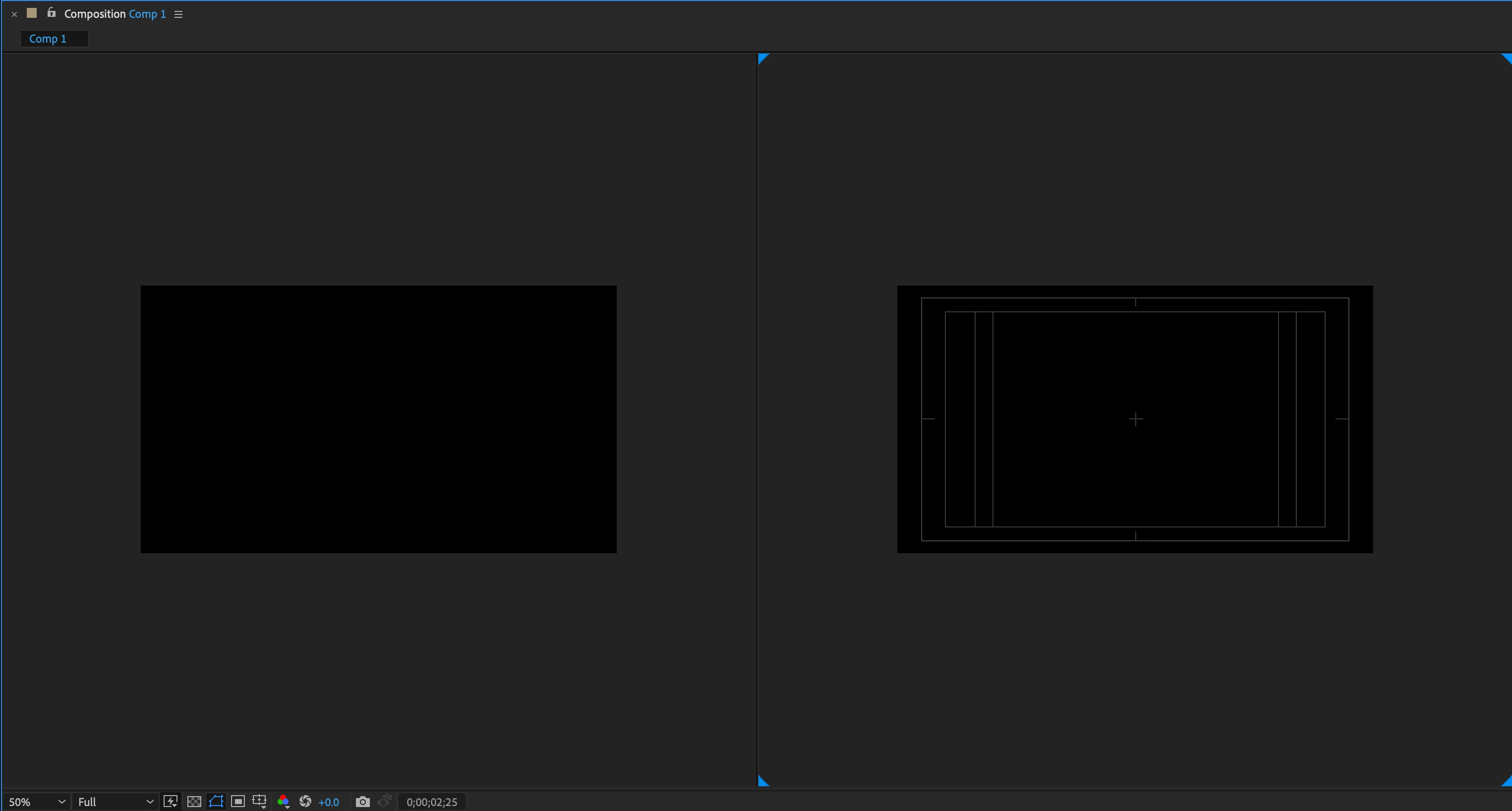Image resolution: width=1512 pixels, height=811 pixels.
Task: Click the Region of Interest icon
Action: 238,802
